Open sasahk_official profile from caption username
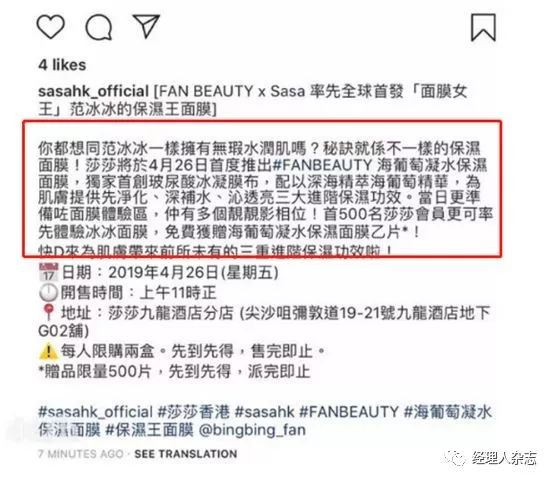Viewport: 554px width, 482px height. tap(93, 91)
